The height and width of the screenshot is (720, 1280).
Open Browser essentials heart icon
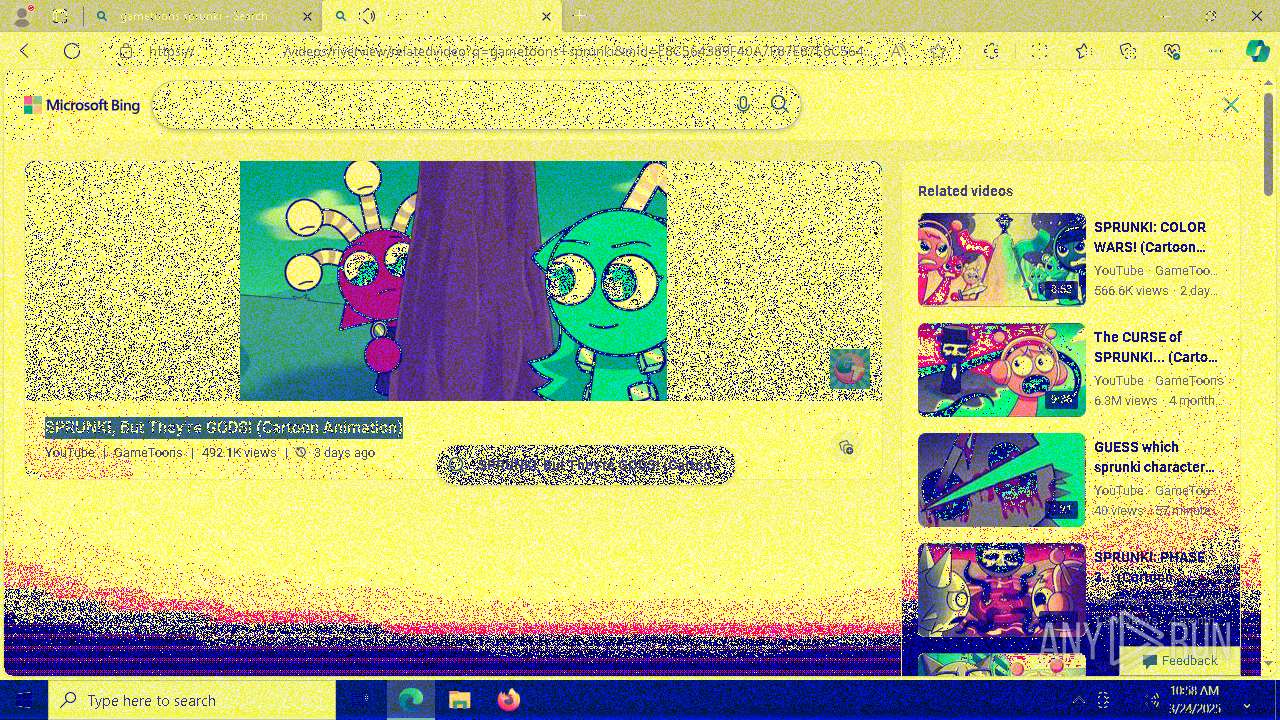pos(1172,51)
